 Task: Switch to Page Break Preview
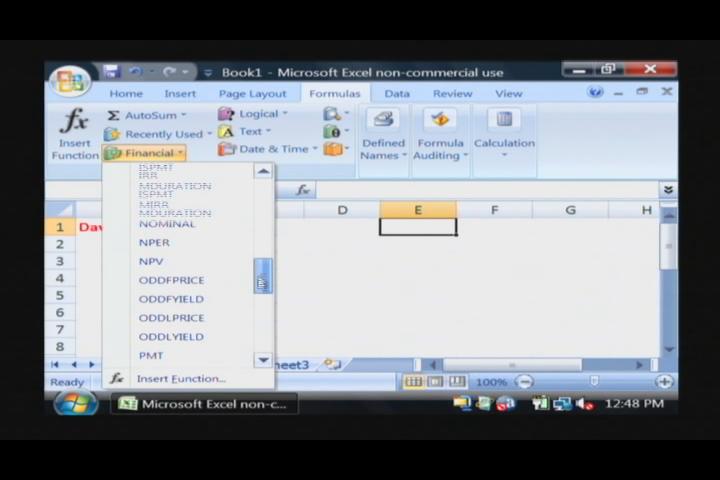point(457,382)
